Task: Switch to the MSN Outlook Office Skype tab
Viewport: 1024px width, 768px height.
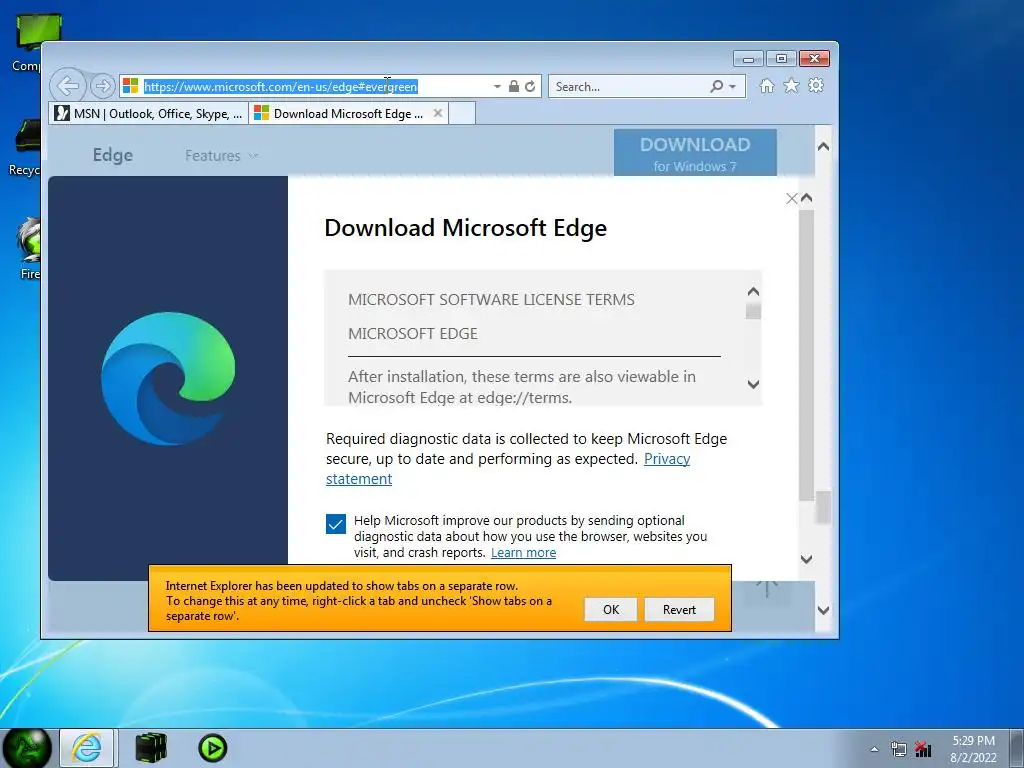Action: (x=149, y=113)
